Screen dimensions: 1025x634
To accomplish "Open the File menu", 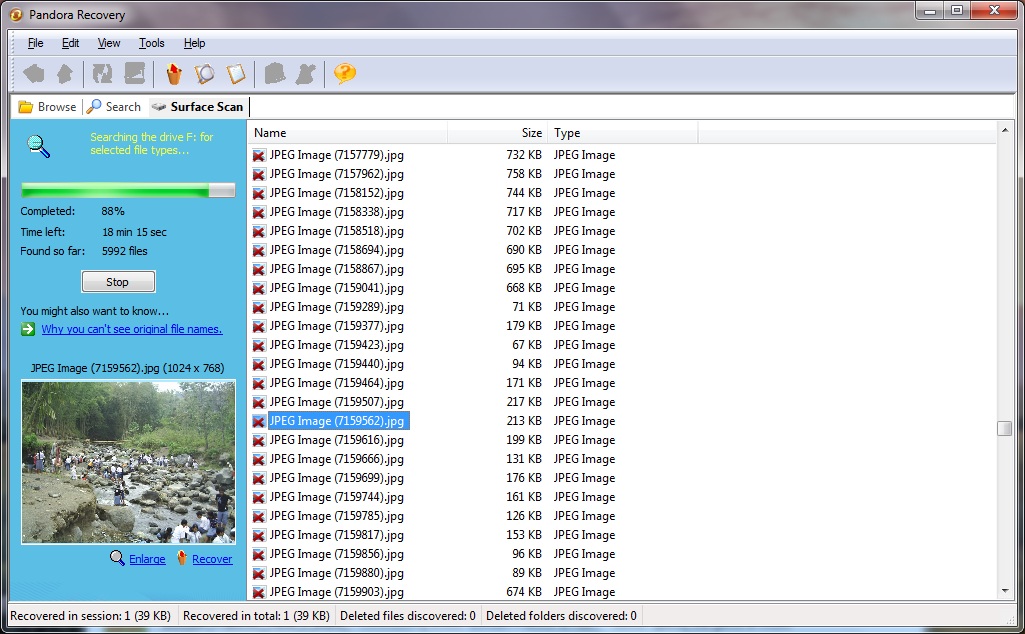I will 36,43.
